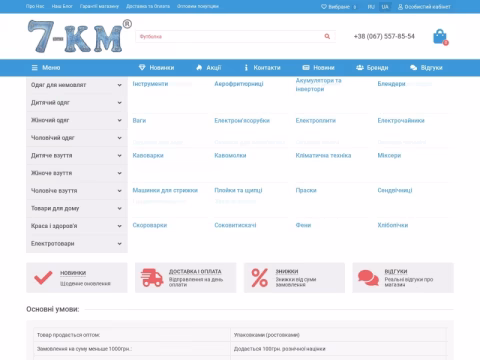Open Електрочайники subcategory link
Image resolution: width=480 pixels, height=360 pixels.
tap(401, 121)
